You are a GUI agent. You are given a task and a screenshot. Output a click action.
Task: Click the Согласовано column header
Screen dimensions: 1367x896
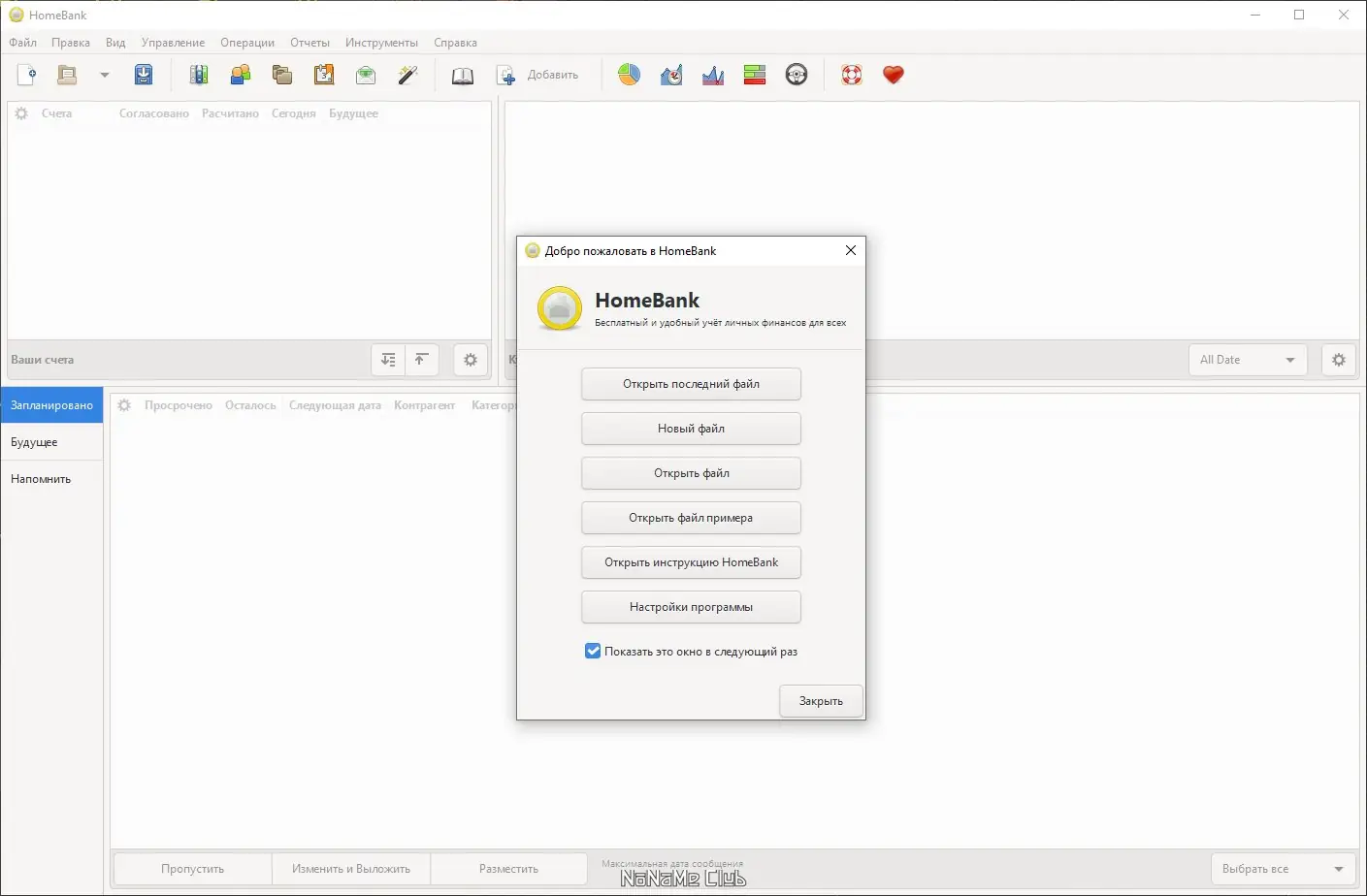point(154,113)
